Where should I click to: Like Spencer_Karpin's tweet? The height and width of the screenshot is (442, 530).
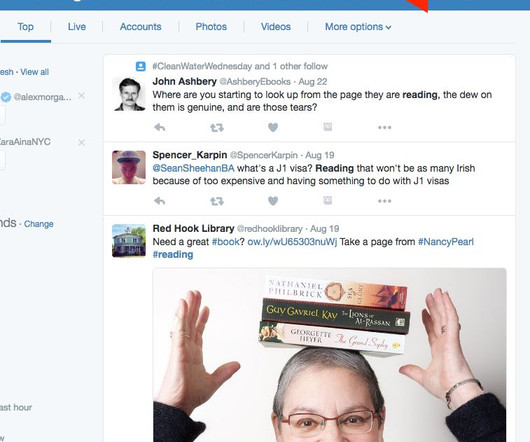click(273, 201)
